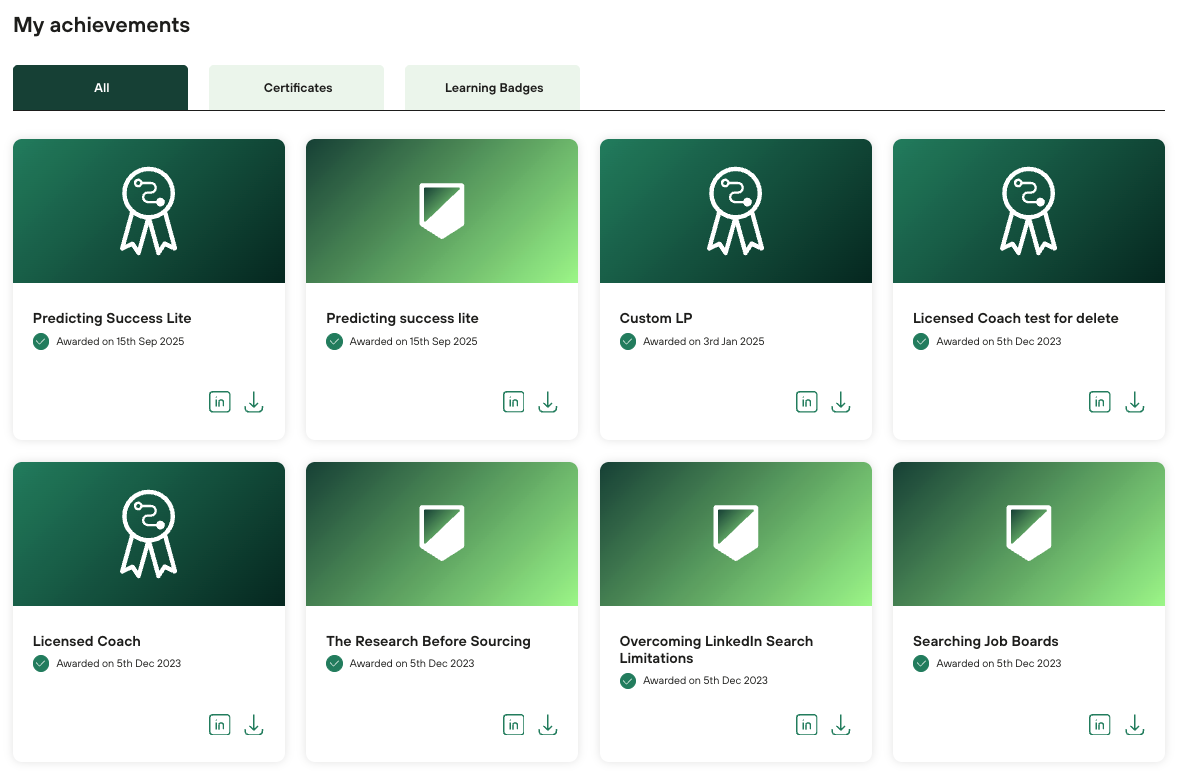This screenshot has height=771, width=1183.
Task: Open the Learning Badges tab
Action: (x=493, y=88)
